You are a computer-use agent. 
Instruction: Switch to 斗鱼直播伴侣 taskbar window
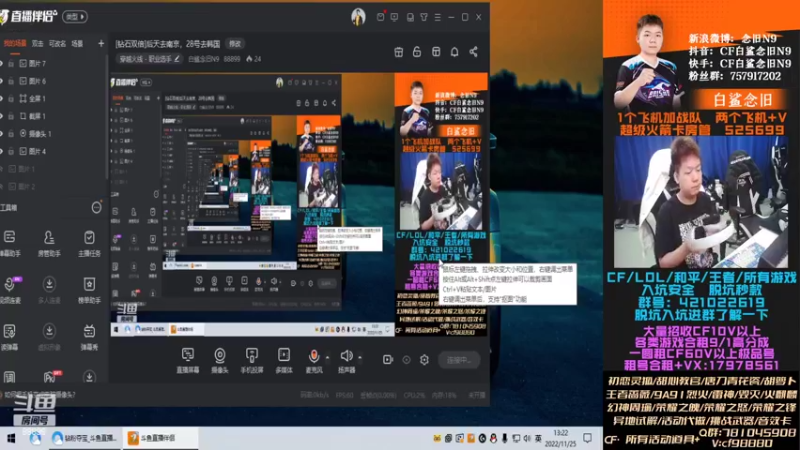click(x=160, y=438)
